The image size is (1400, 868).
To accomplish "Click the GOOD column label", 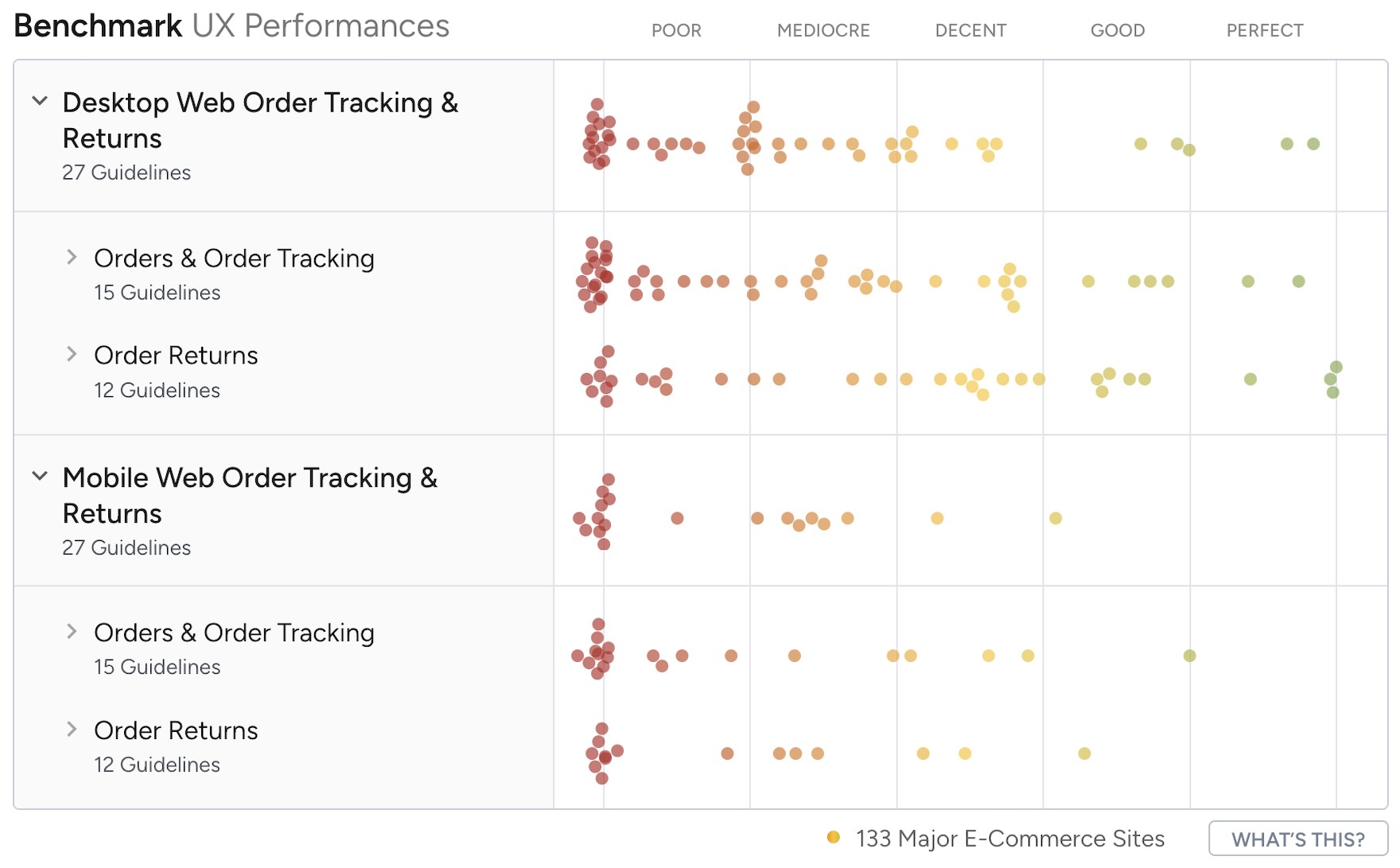I will (1118, 30).
